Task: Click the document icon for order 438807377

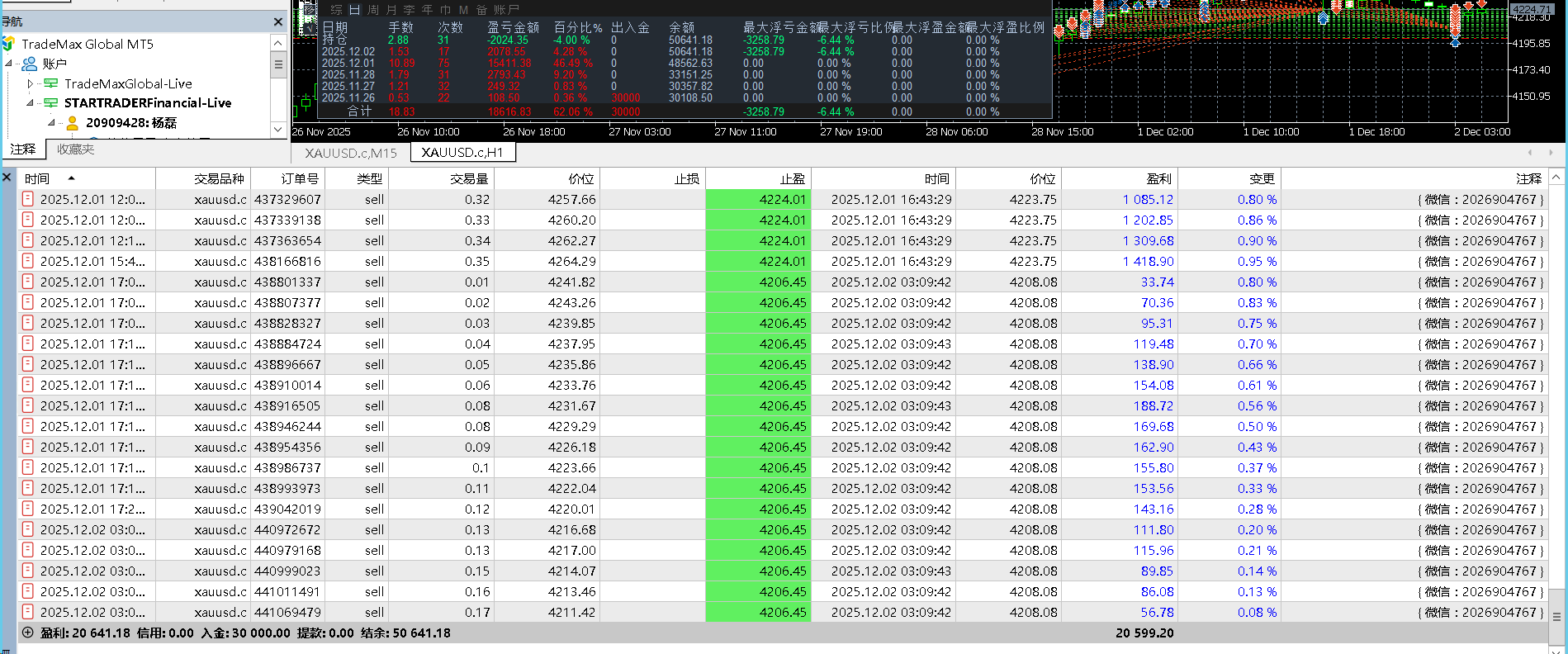Action: tap(27, 302)
